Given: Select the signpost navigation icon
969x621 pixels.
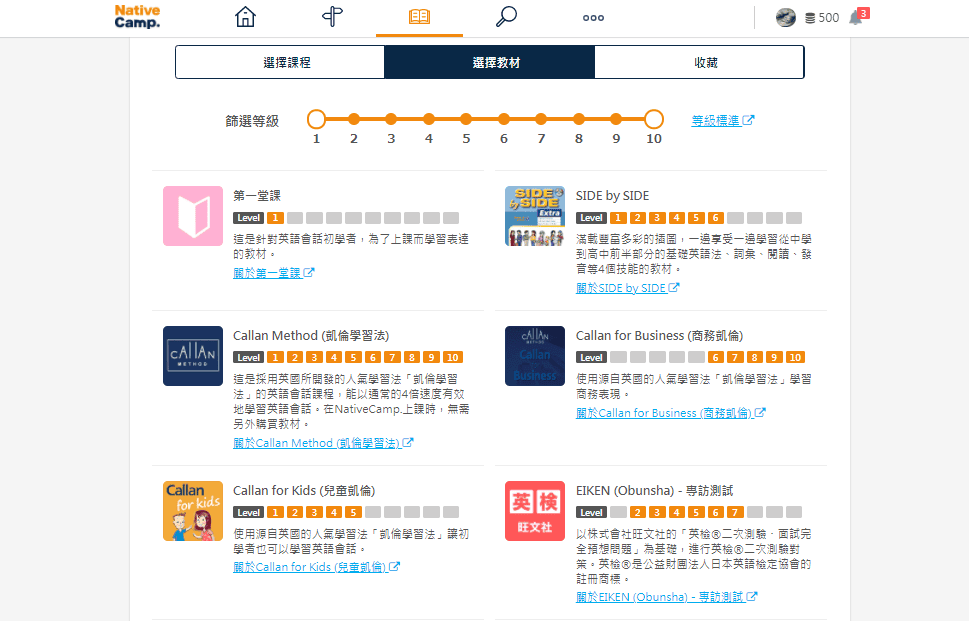Looking at the screenshot, I should 332,17.
